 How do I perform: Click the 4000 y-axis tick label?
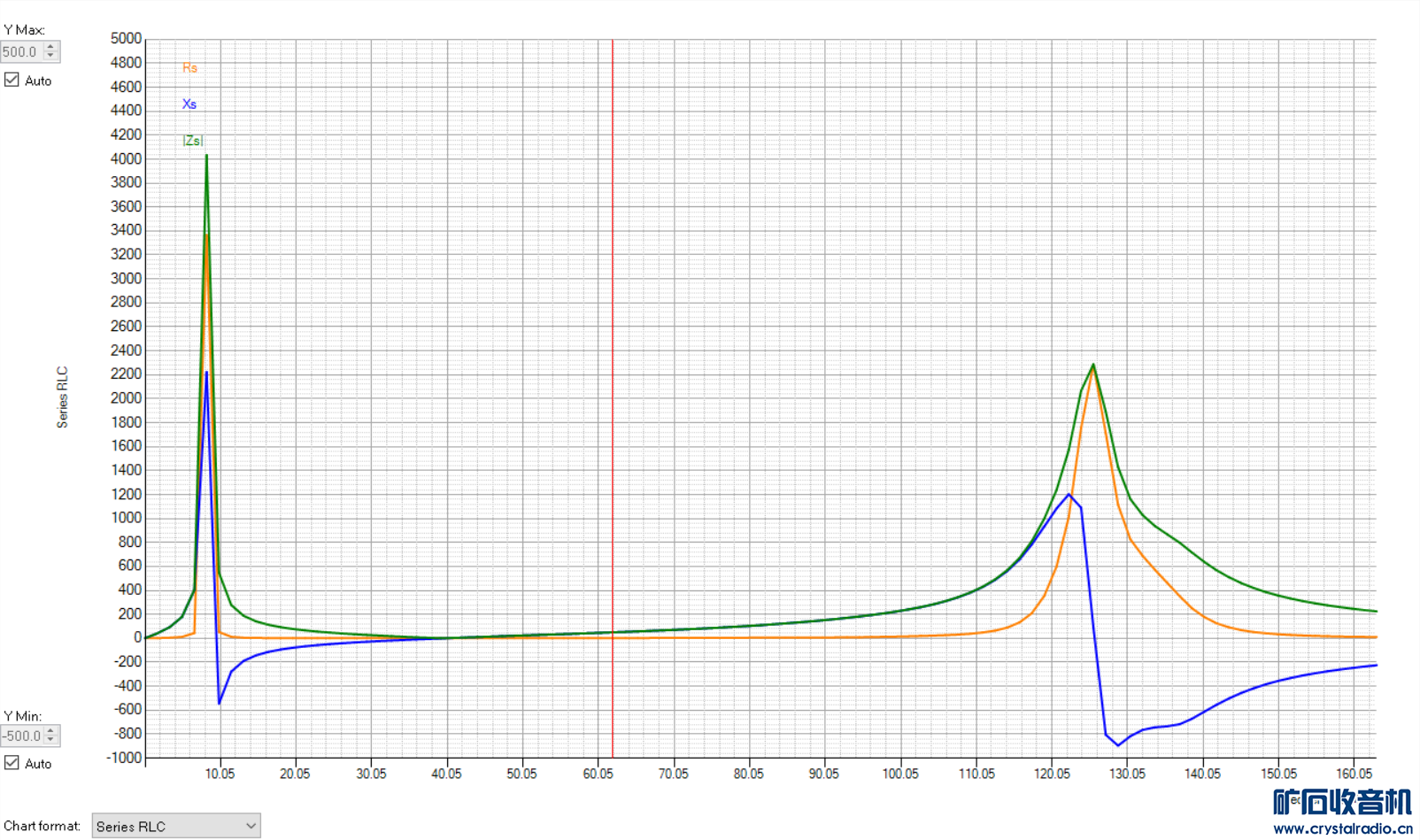126,159
